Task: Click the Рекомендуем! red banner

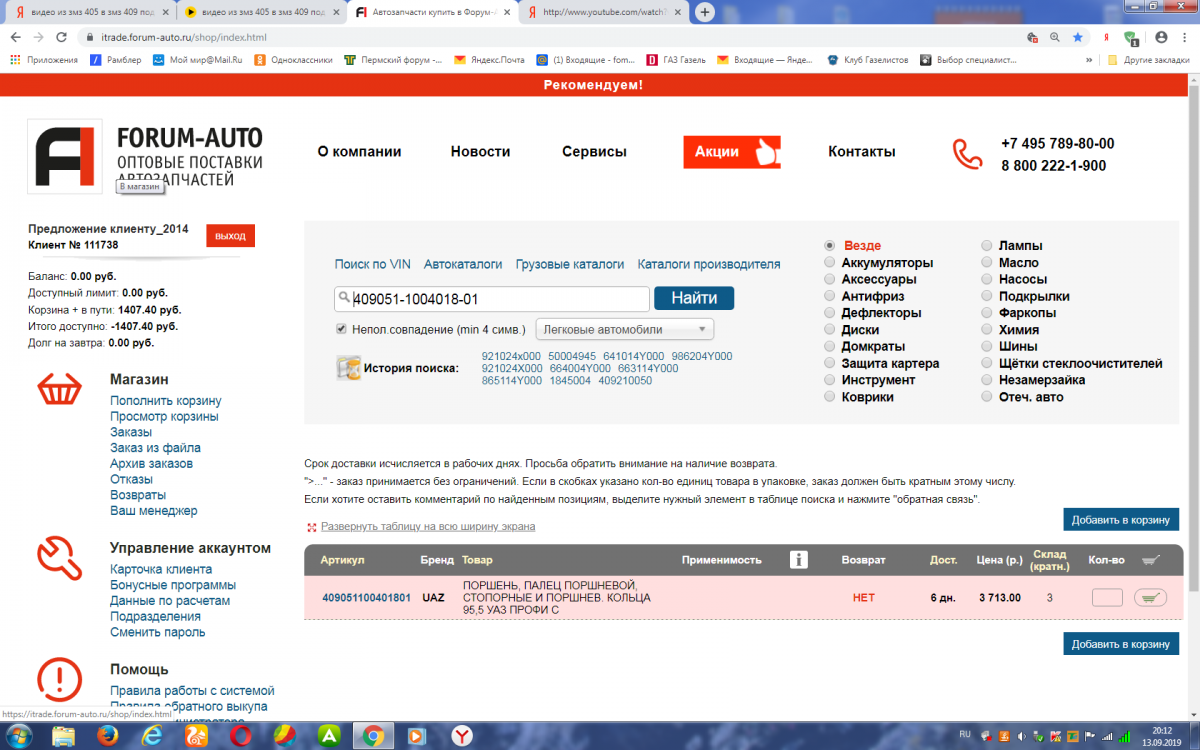Action: [594, 85]
